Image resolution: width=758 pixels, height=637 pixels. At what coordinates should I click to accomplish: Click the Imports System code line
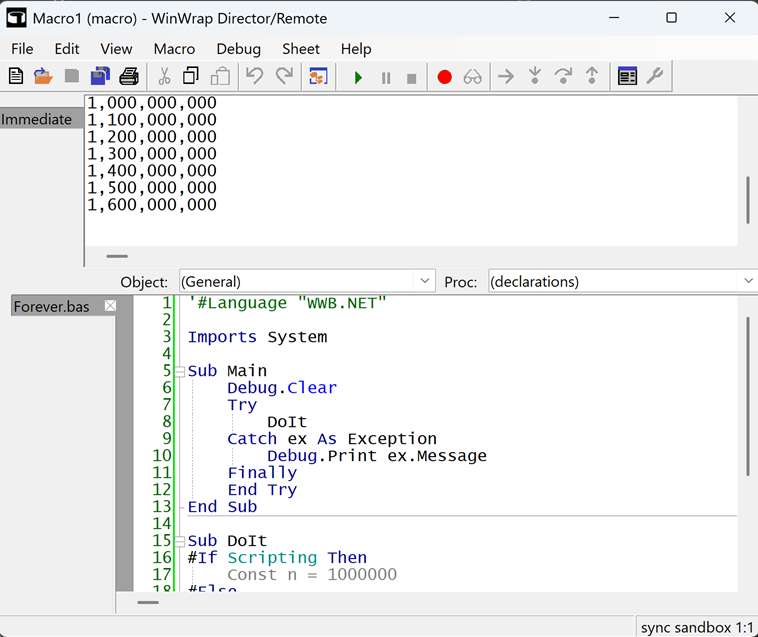point(257,337)
